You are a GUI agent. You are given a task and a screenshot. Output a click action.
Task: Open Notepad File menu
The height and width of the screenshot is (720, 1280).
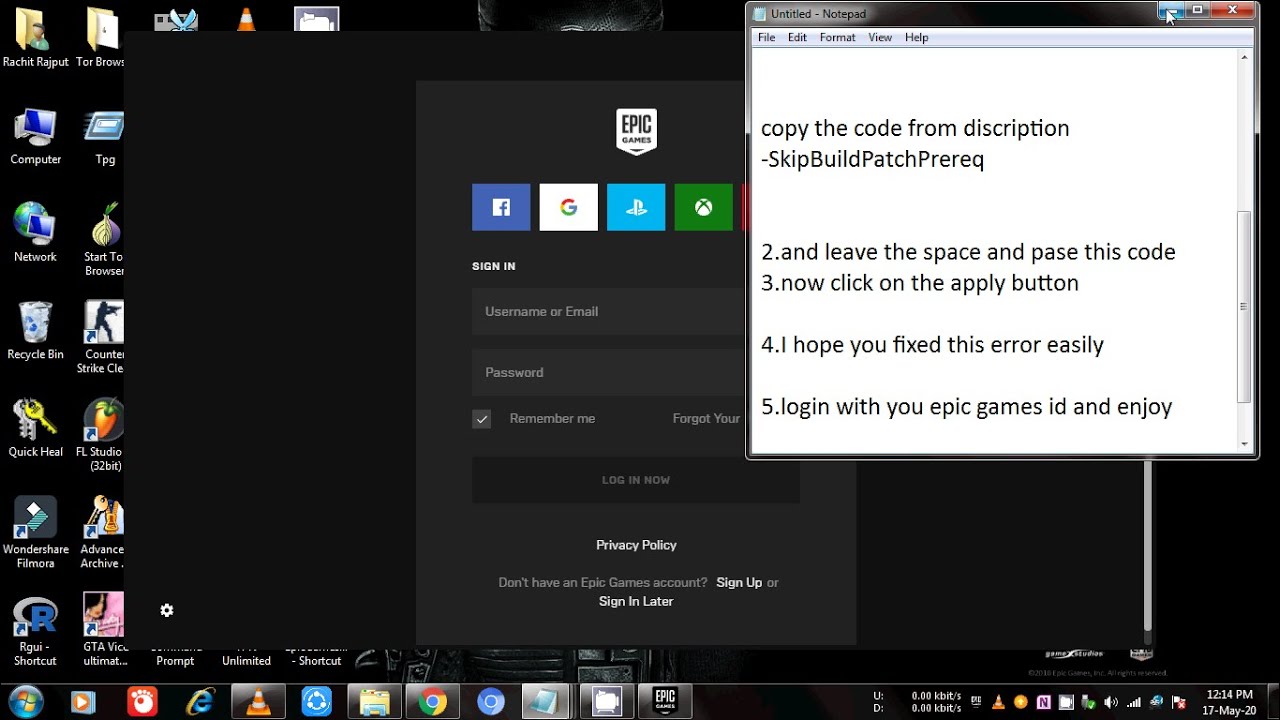click(x=766, y=37)
